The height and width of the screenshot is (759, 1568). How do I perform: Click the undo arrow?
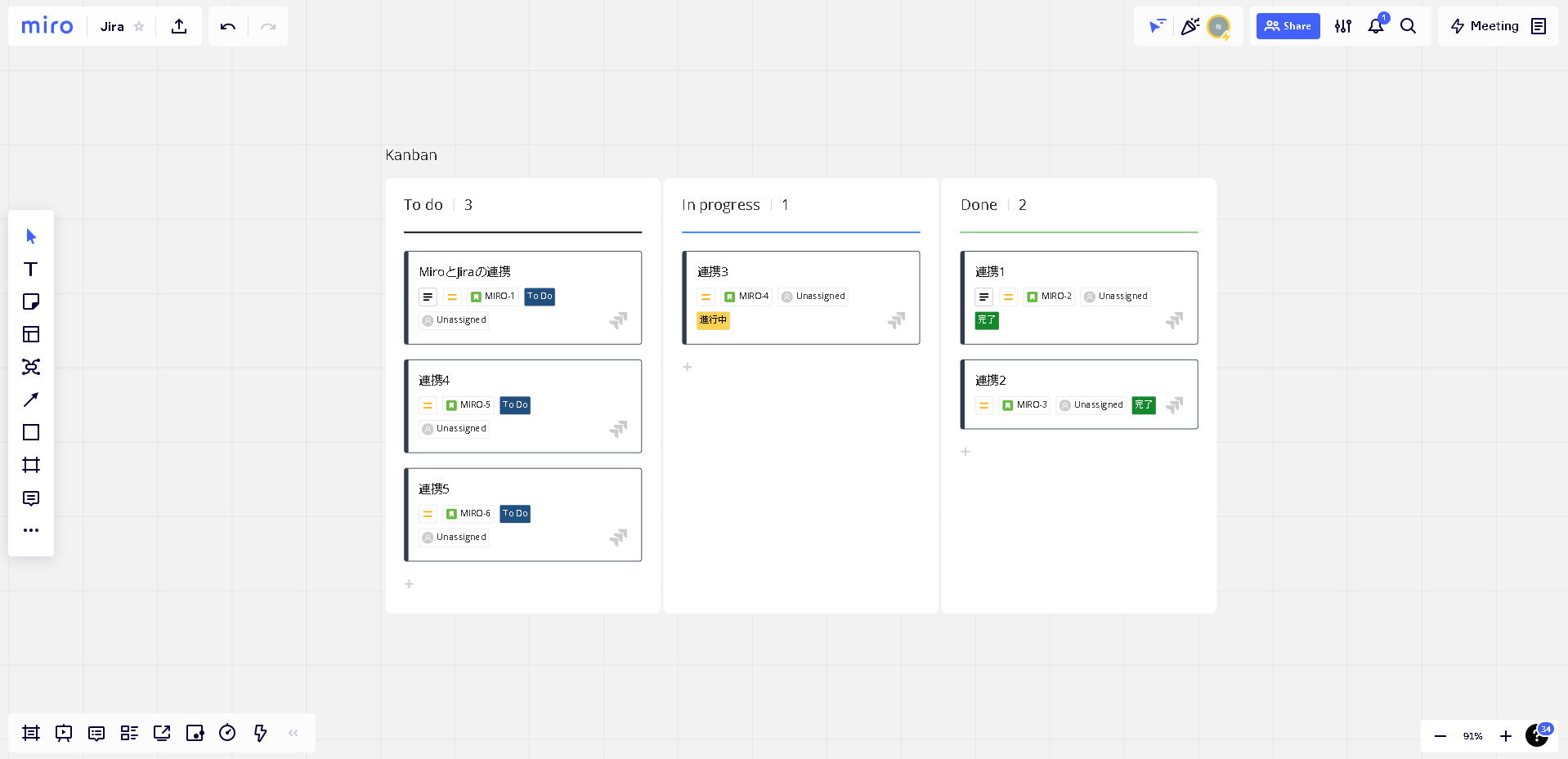pyautogui.click(x=228, y=26)
